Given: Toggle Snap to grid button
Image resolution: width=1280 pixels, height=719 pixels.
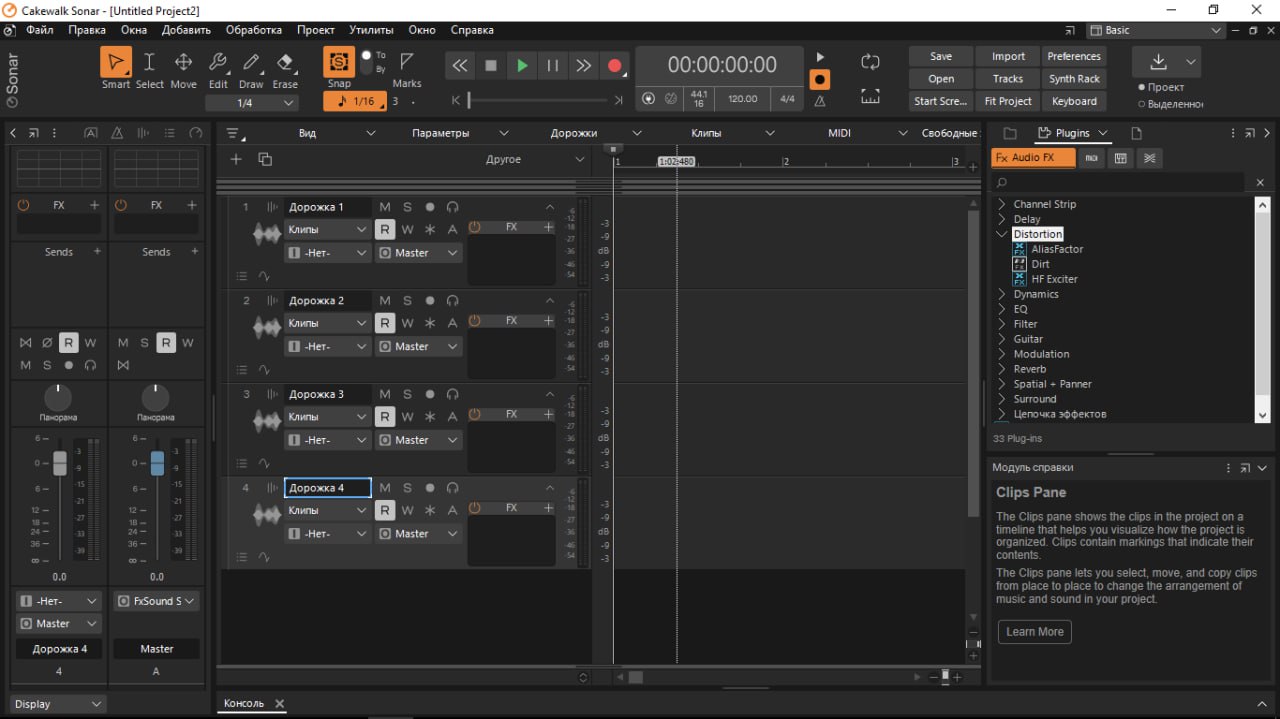Looking at the screenshot, I should [339, 62].
